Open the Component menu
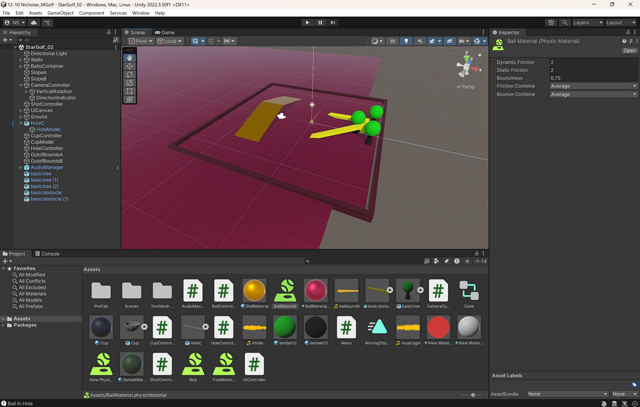Image resolution: width=640 pixels, height=407 pixels. 91,13
